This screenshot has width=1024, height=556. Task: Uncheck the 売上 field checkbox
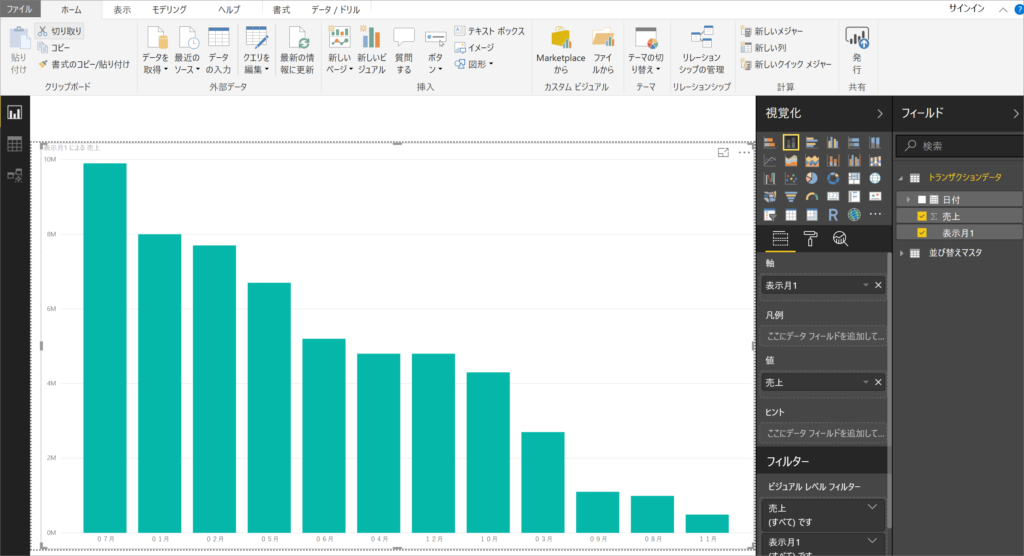pyautogui.click(x=922, y=216)
